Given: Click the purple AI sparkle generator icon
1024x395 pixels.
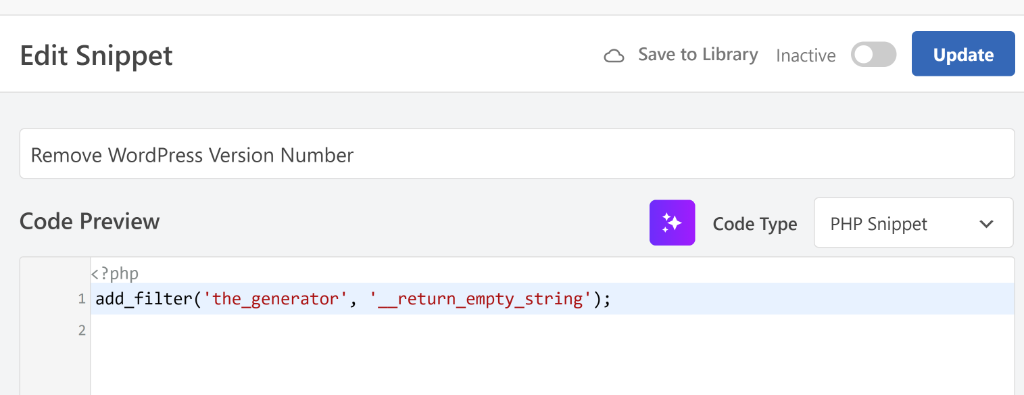Looking at the screenshot, I should point(672,223).
